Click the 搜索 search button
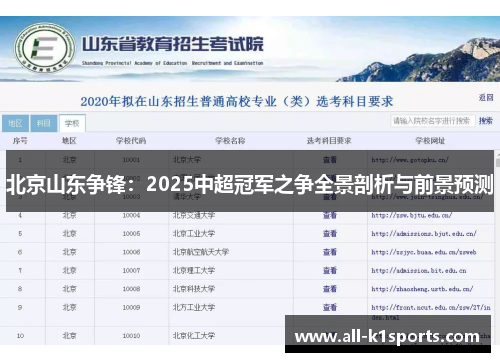Image resolution: width=500 pixels, height=362 pixels. click(486, 121)
